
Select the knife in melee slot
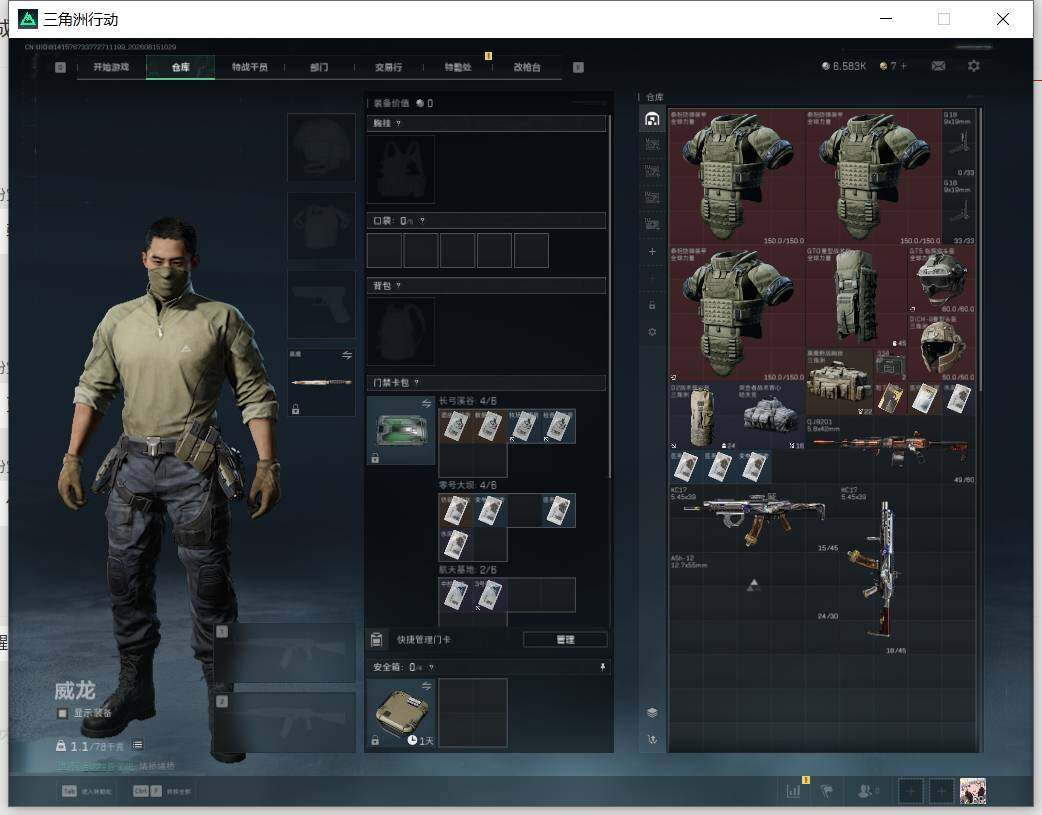(x=321, y=382)
